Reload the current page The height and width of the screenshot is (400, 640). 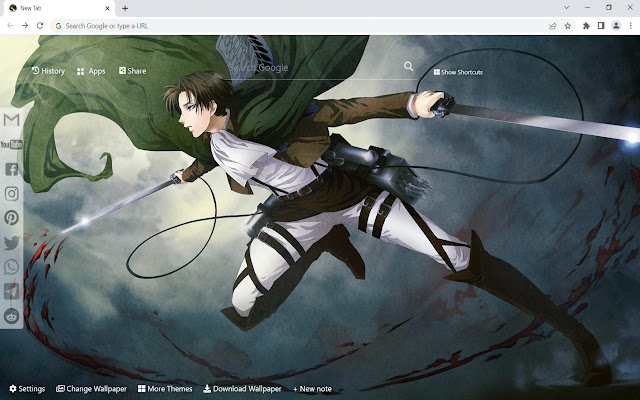point(40,26)
